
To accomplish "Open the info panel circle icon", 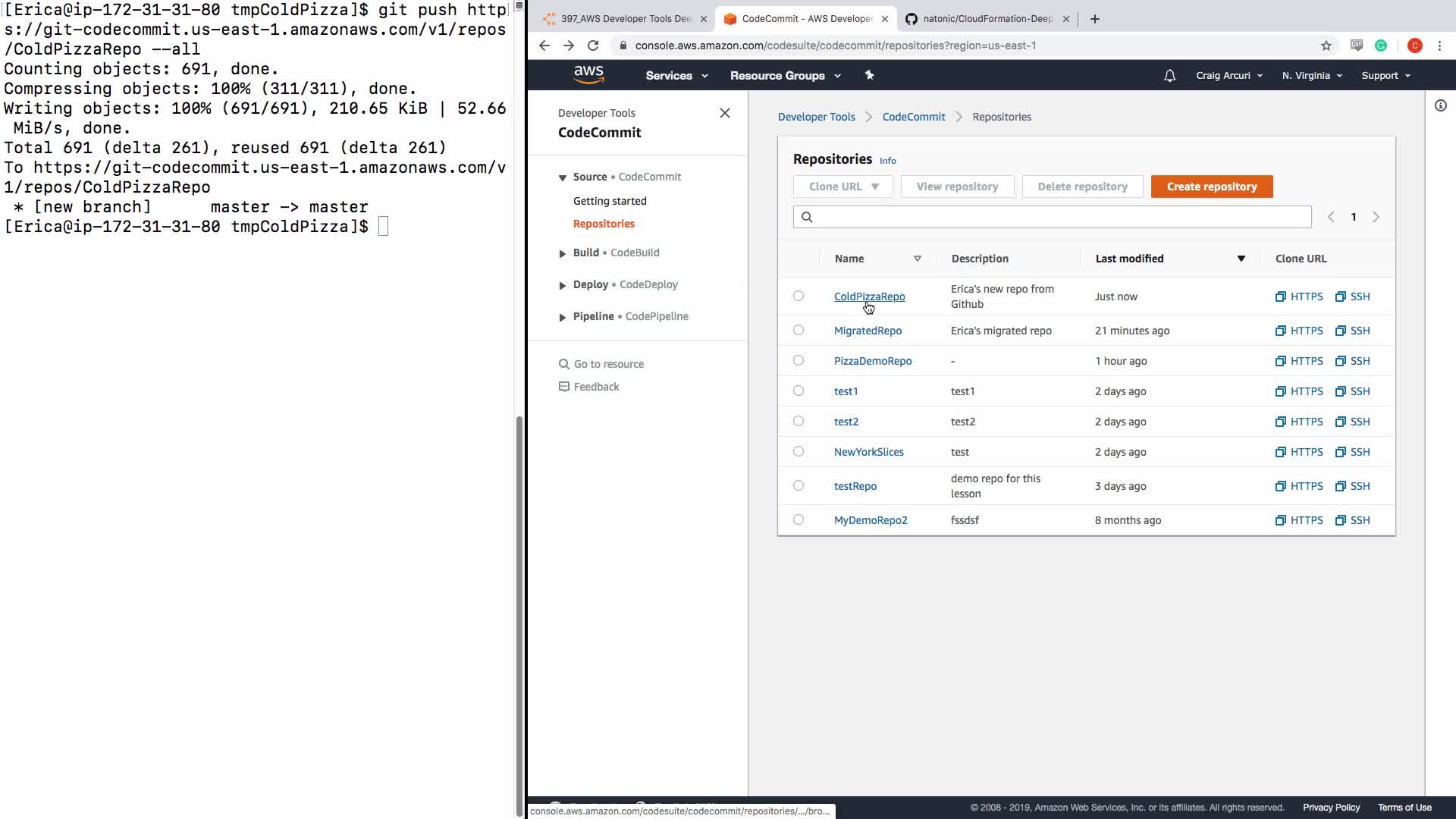I will coord(1440,105).
